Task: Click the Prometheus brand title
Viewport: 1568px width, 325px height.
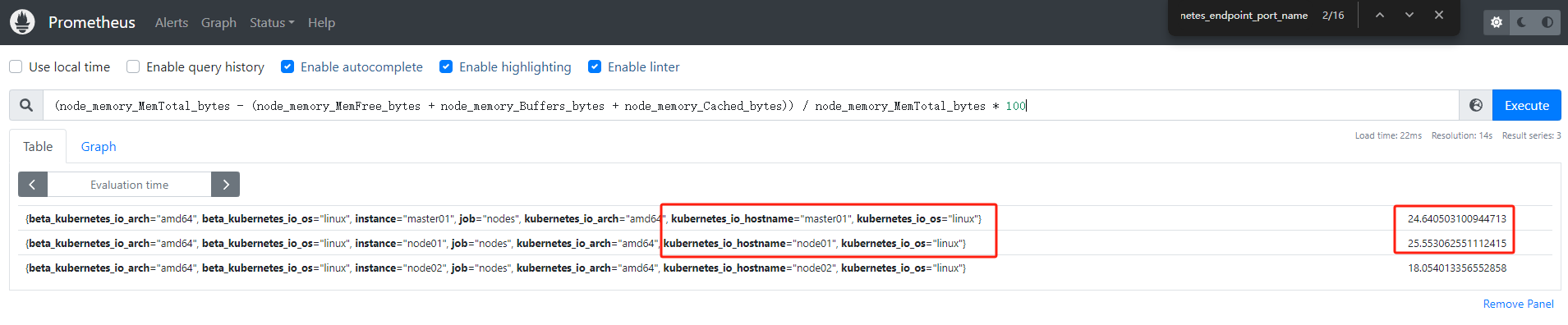Action: coord(92,22)
